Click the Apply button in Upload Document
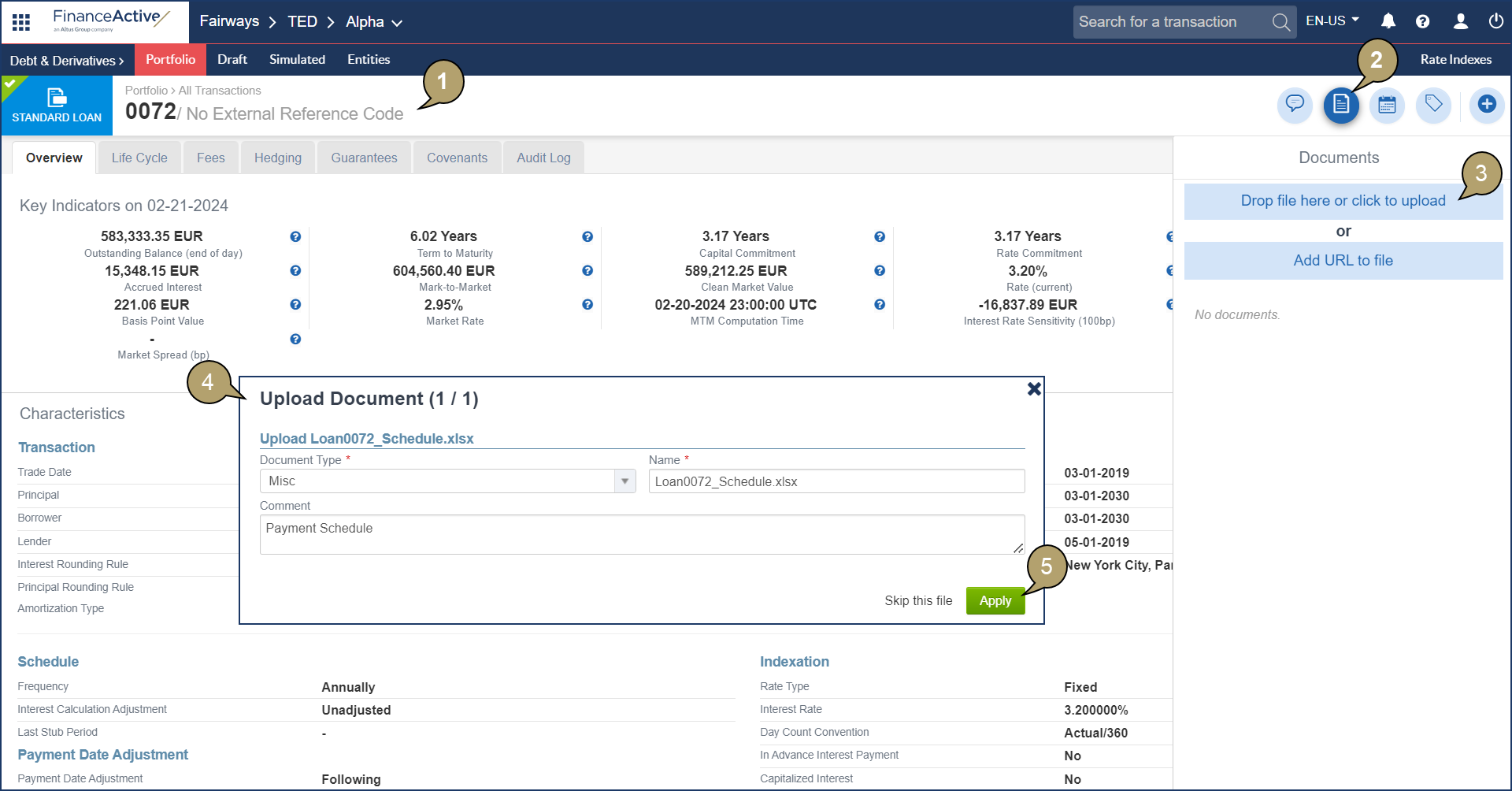 click(x=995, y=600)
